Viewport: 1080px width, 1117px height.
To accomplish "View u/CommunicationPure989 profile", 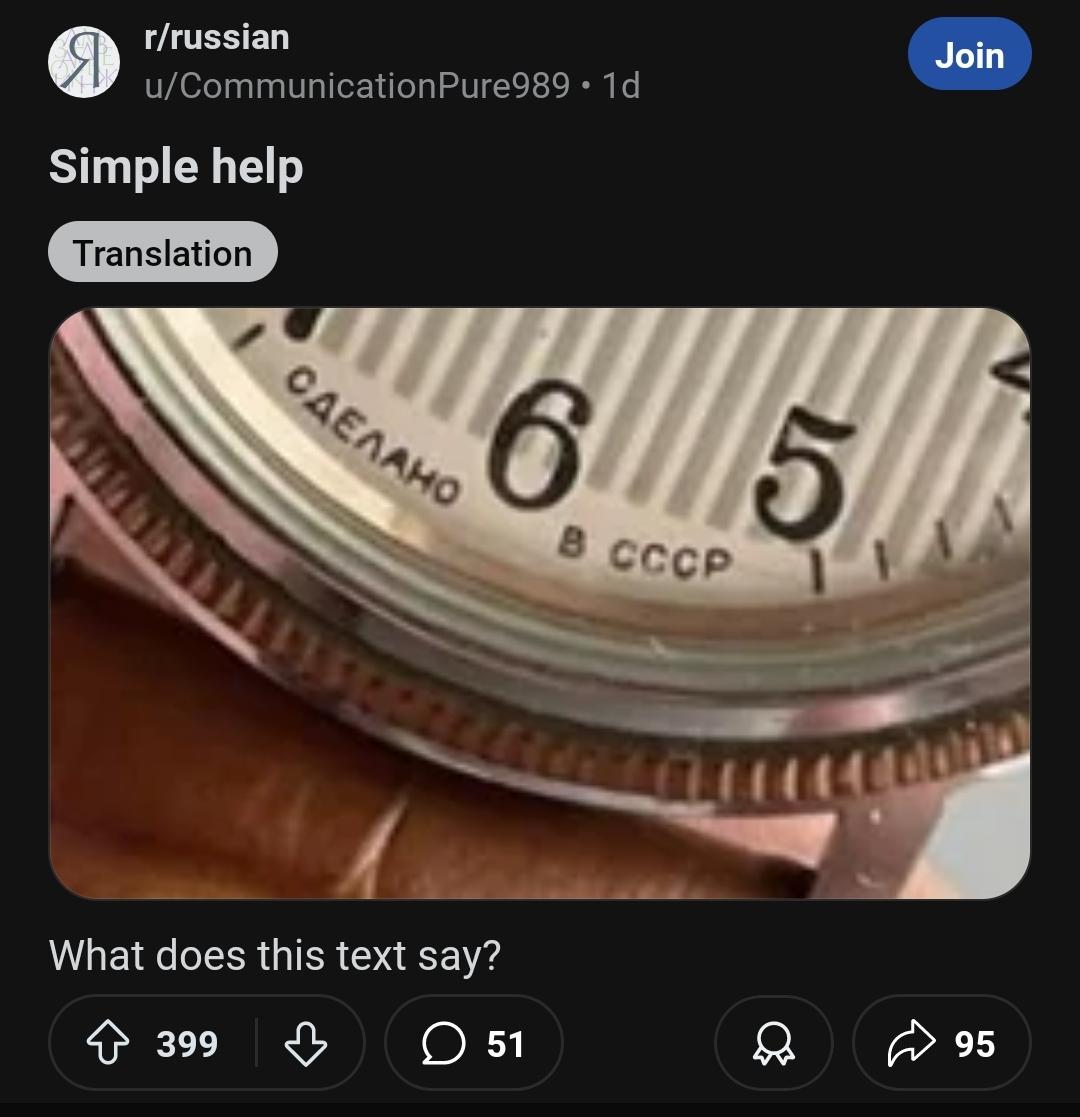I will pyautogui.click(x=357, y=85).
